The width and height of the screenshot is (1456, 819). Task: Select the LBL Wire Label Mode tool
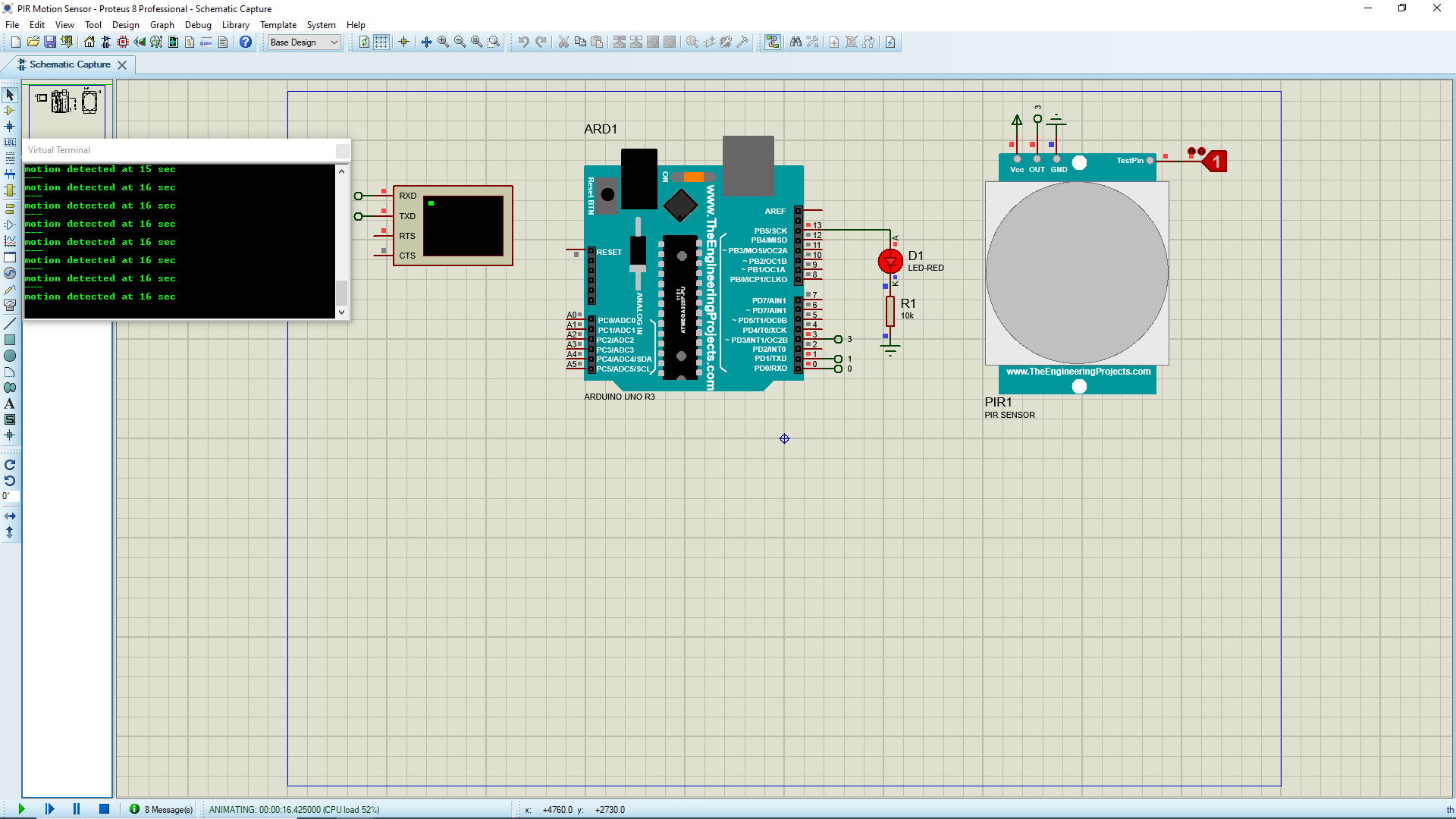click(x=10, y=143)
